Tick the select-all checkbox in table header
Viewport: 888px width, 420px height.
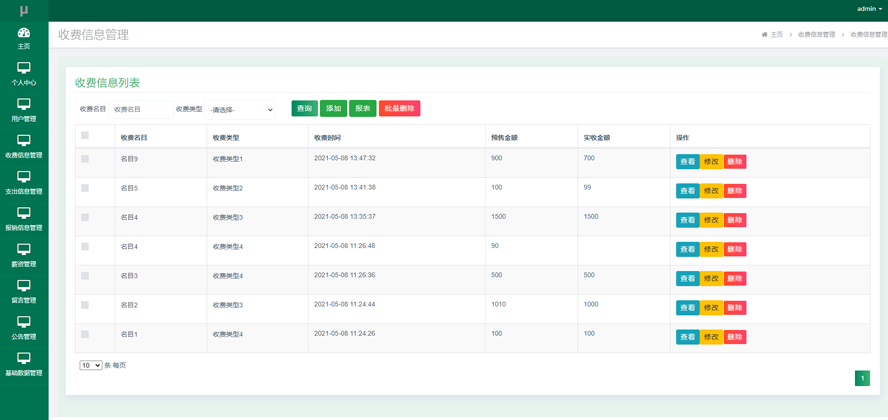click(85, 136)
